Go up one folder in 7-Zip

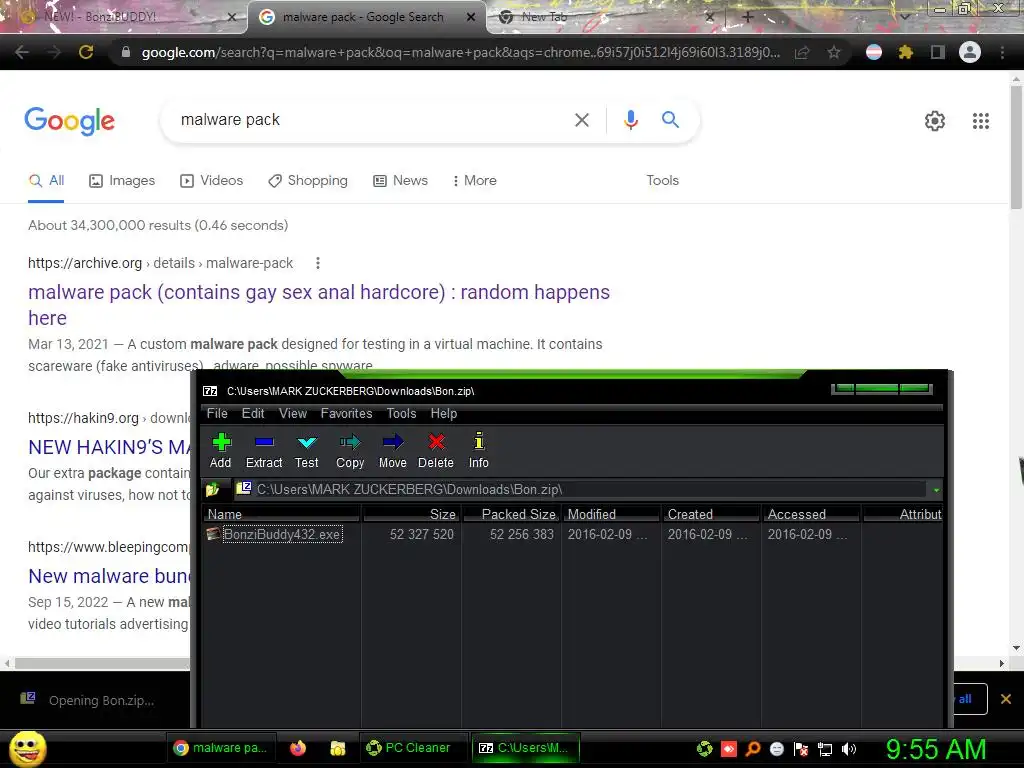pos(212,489)
